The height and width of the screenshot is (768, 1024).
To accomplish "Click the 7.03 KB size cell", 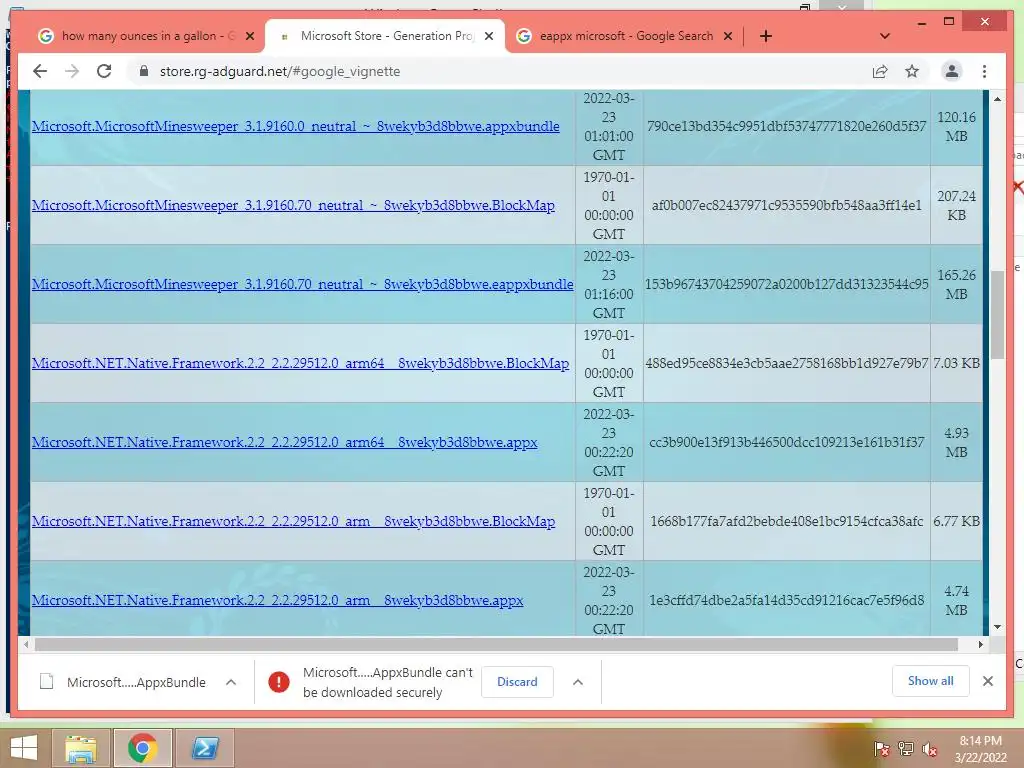I will [x=956, y=363].
